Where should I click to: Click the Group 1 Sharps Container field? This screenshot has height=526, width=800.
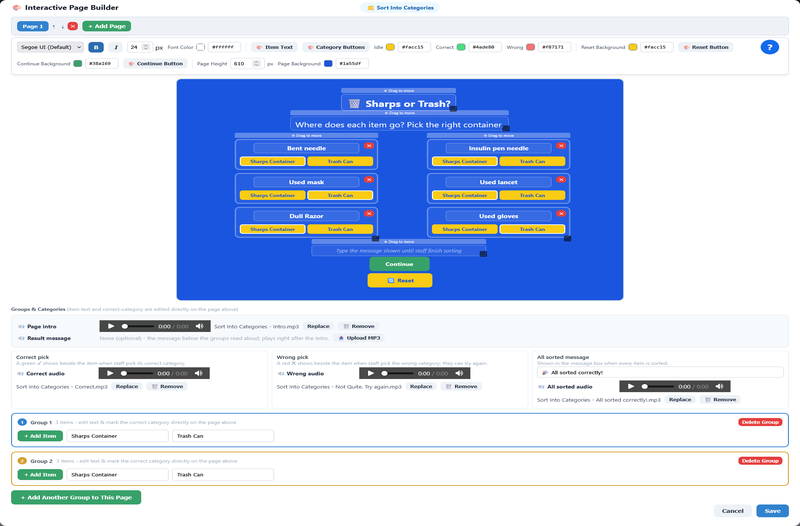[117, 436]
